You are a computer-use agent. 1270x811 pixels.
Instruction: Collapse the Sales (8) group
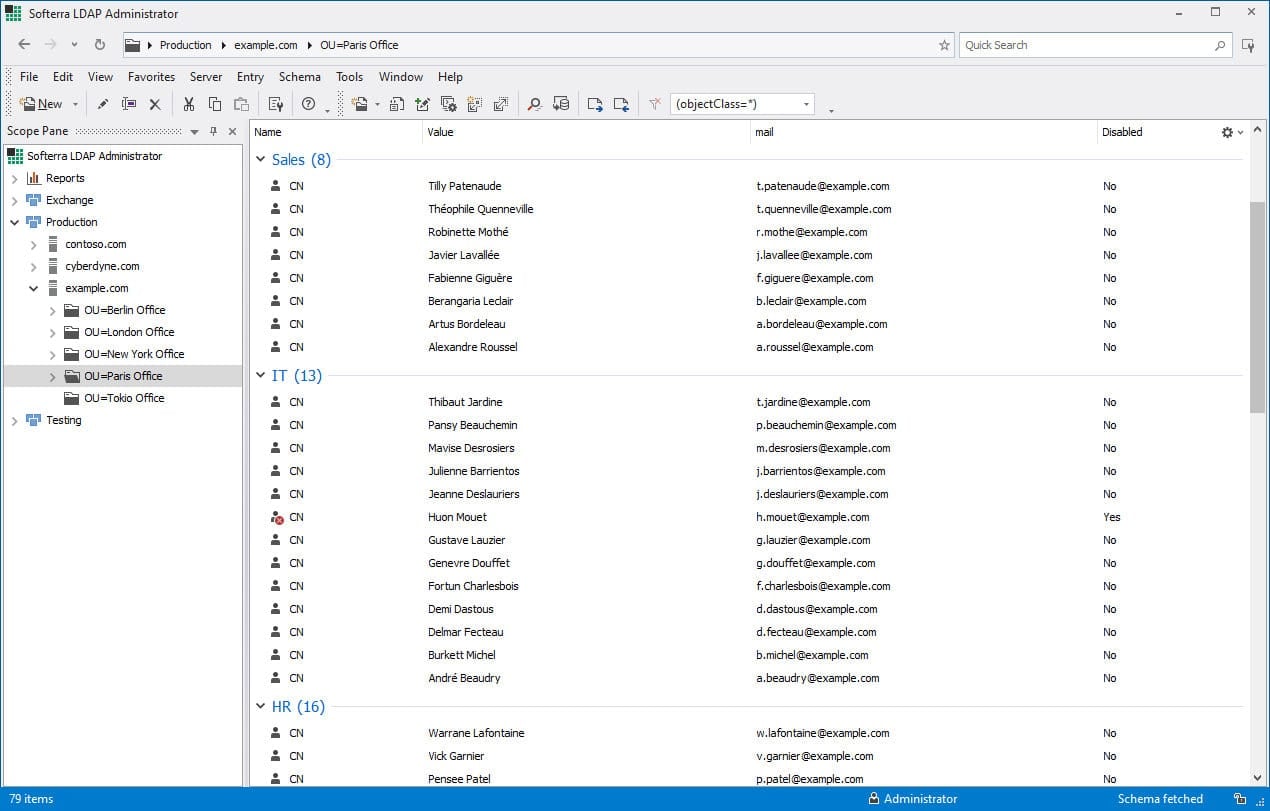pos(261,160)
